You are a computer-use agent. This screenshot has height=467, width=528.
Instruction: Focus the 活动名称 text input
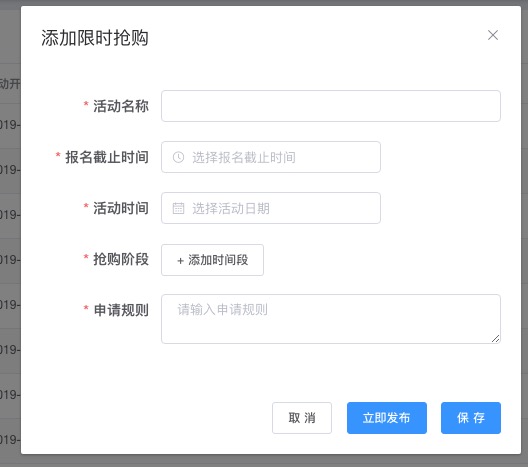pyautogui.click(x=331, y=106)
